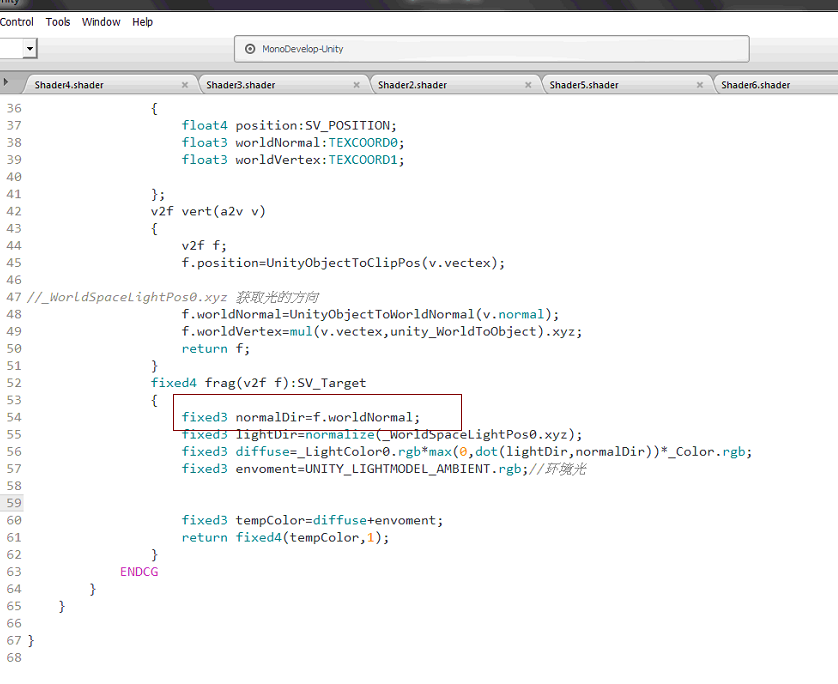Close the Shader4.shader tab
Viewport: 838px width, 684px height.
[x=185, y=85]
